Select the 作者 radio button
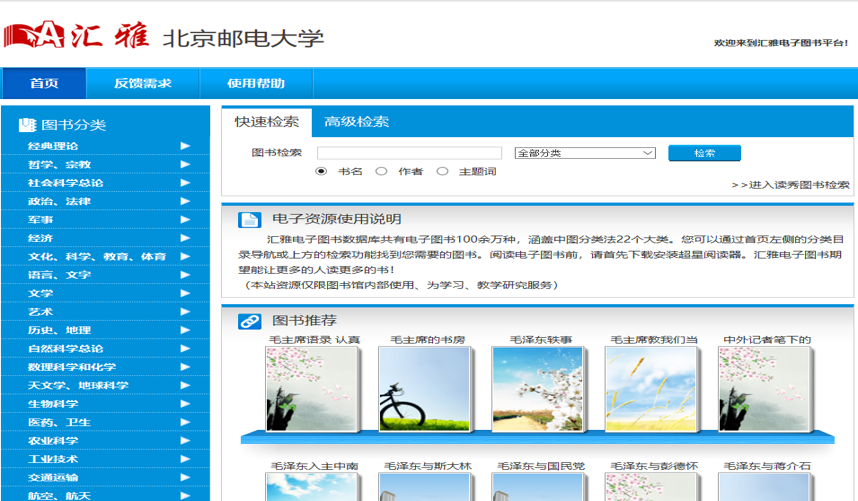Image resolution: width=858 pixels, height=501 pixels. tap(381, 171)
